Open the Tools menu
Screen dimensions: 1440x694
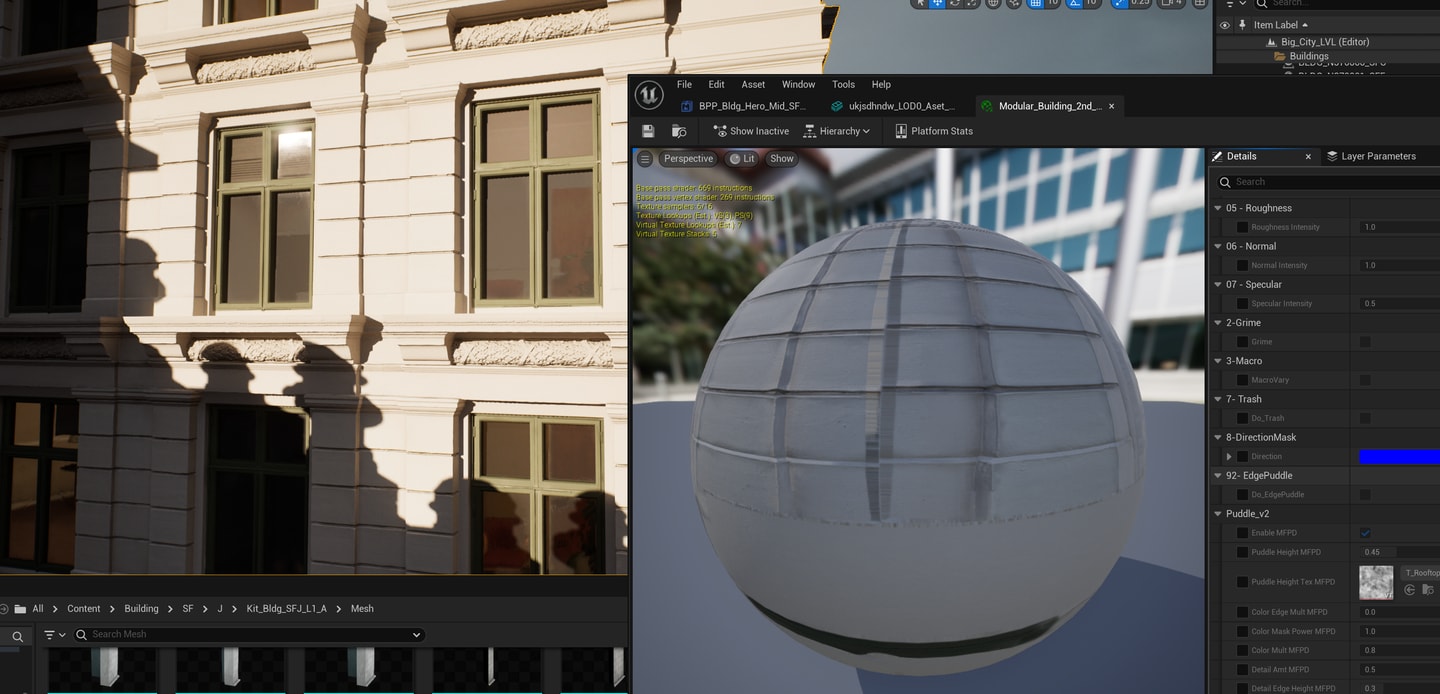(x=843, y=85)
